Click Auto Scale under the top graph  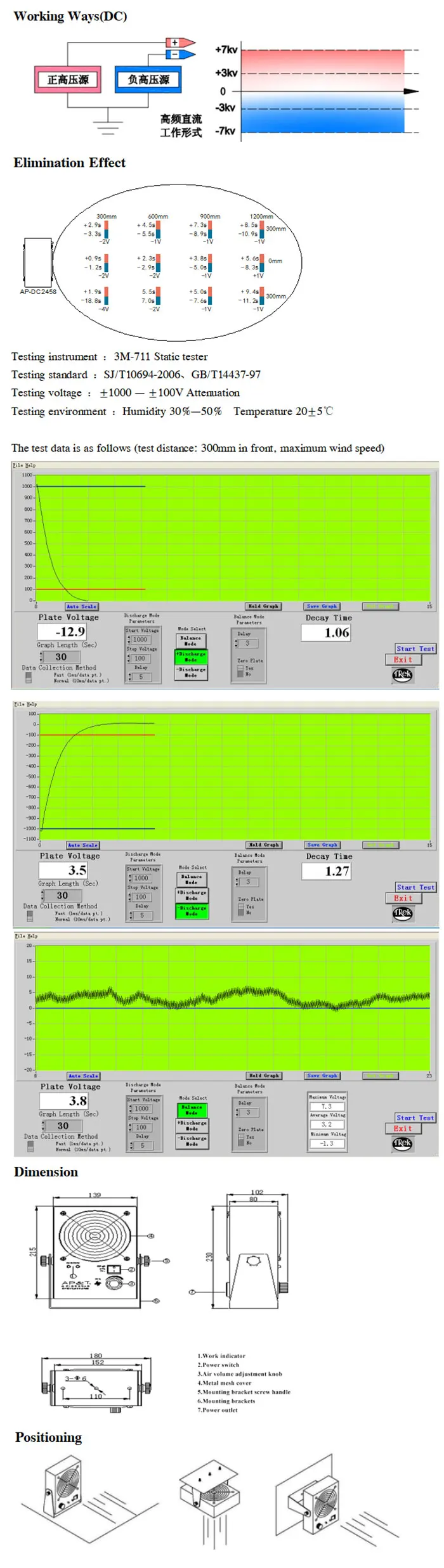click(82, 607)
